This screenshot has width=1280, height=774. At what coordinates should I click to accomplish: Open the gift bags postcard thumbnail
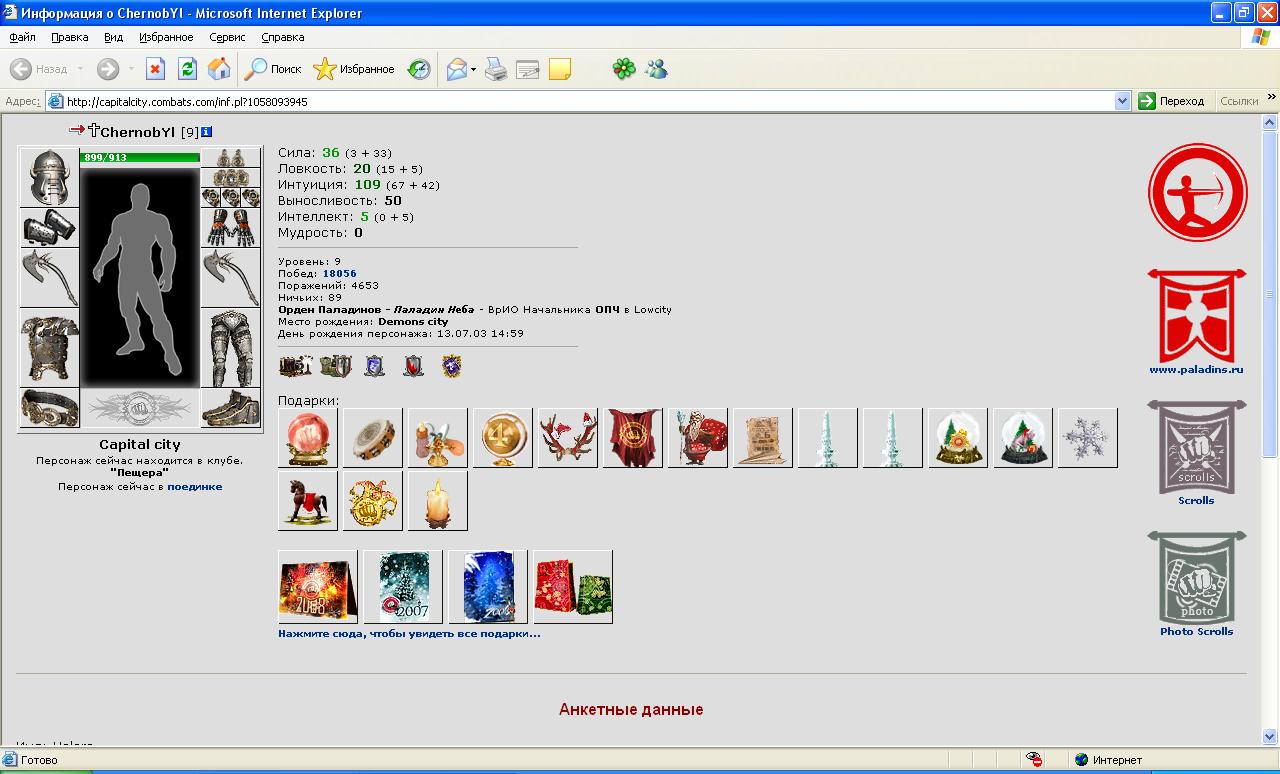pos(573,587)
